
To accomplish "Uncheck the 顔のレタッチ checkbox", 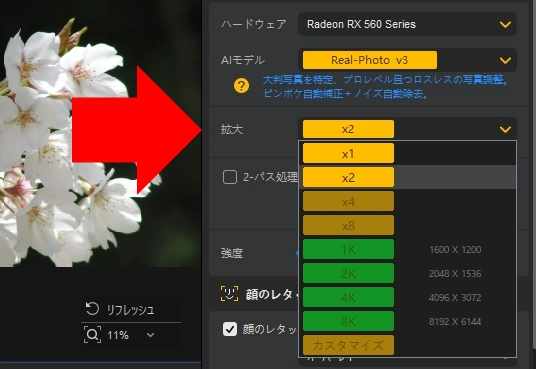I will point(230,329).
